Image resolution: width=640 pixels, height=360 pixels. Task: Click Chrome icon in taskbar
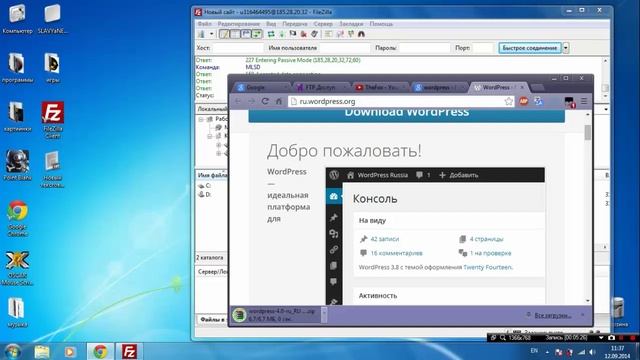[100, 351]
